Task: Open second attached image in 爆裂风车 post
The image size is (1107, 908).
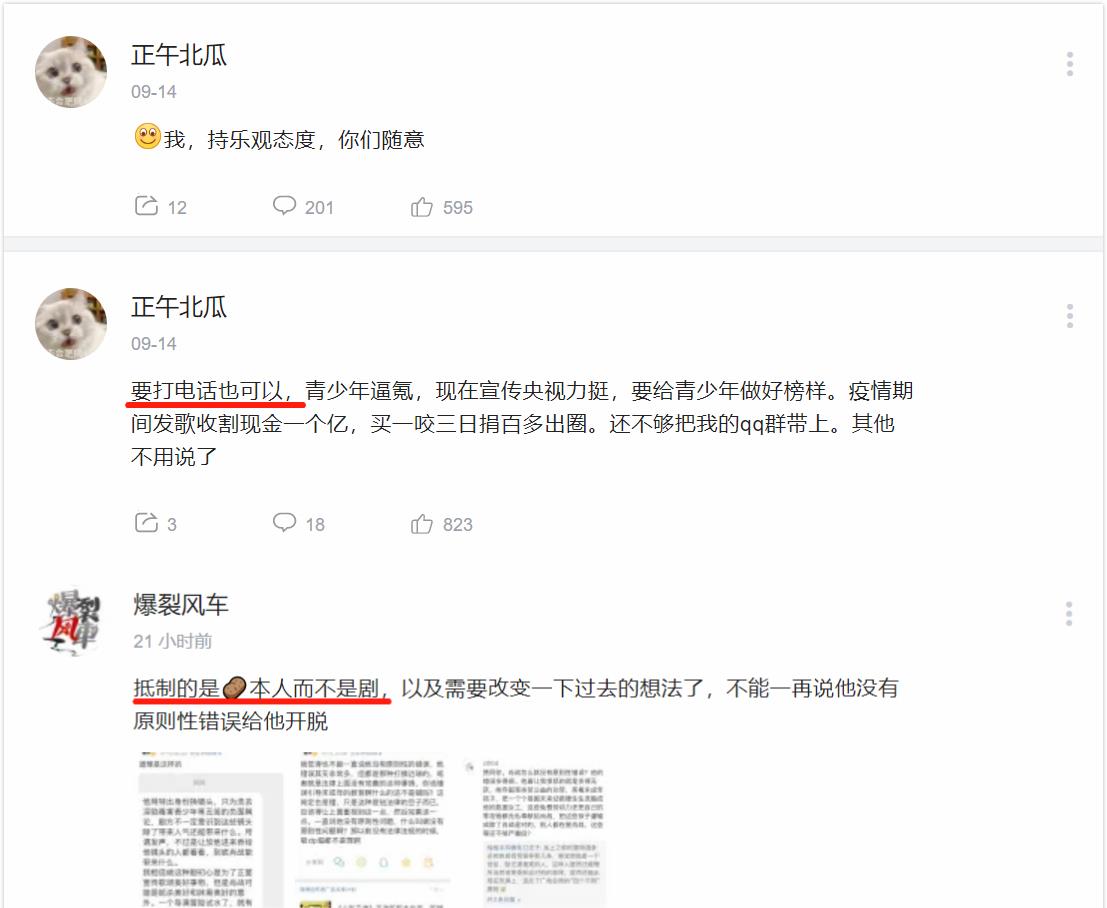Action: [x=373, y=830]
